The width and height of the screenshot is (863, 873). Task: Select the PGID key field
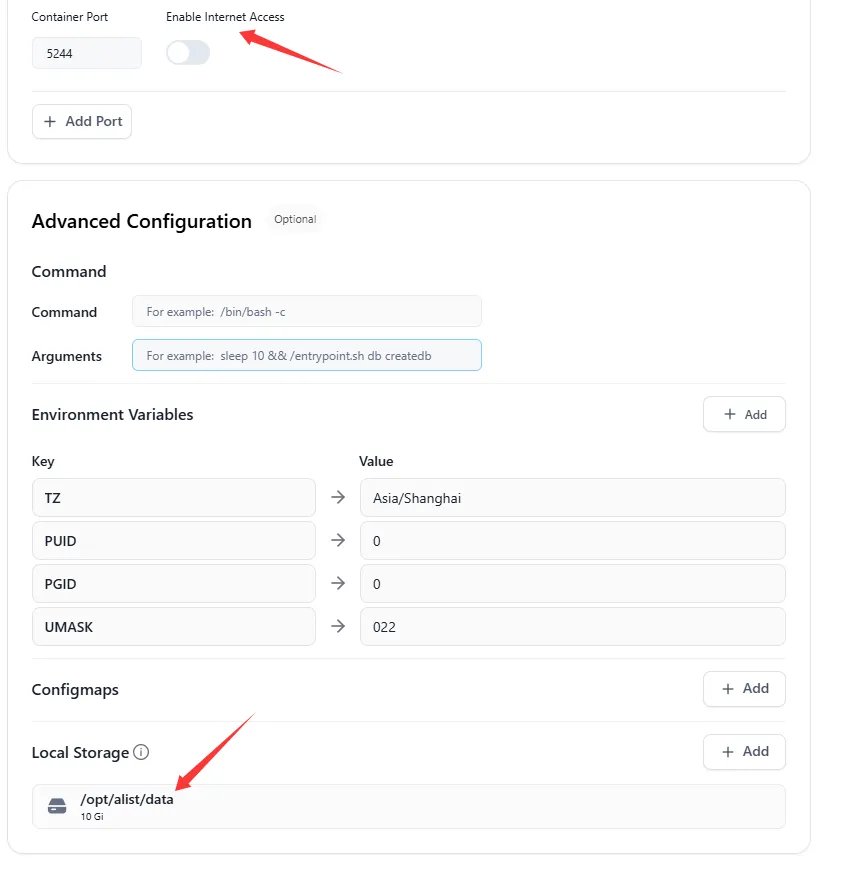click(x=174, y=584)
